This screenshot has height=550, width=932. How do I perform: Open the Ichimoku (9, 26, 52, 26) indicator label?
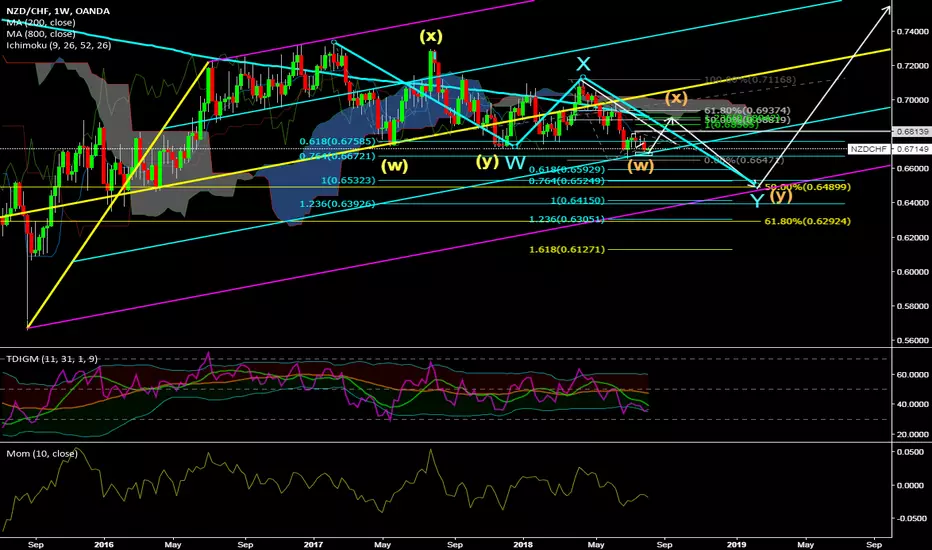point(58,45)
